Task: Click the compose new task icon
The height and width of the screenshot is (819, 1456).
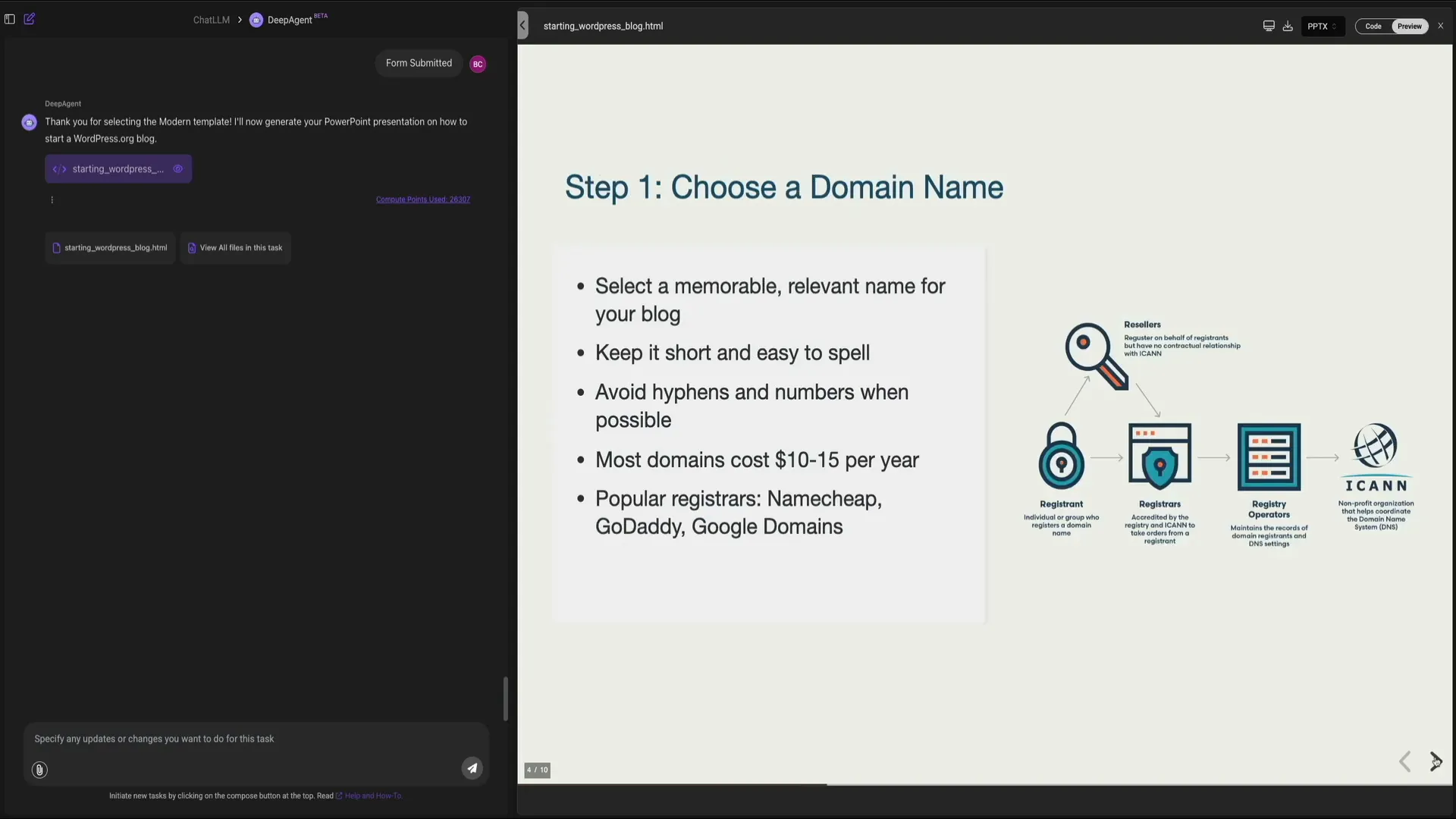Action: pos(30,19)
